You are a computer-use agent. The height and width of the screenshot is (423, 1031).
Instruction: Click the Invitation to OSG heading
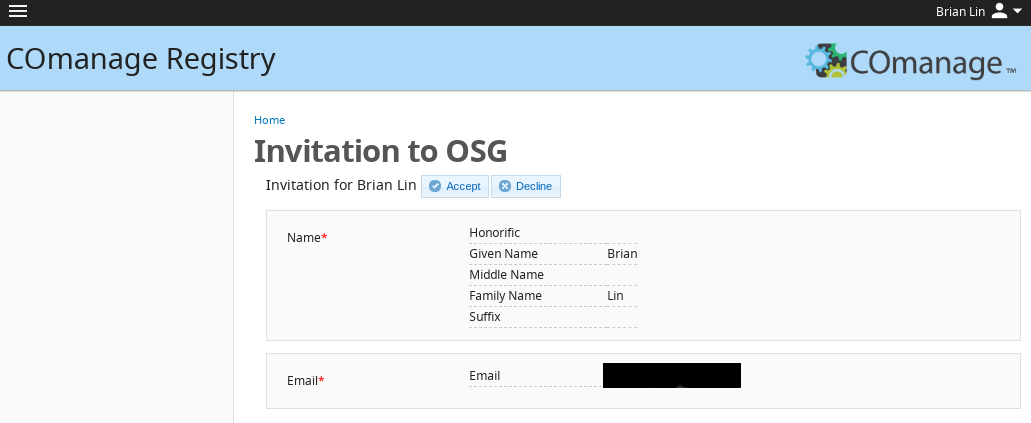[x=380, y=151]
